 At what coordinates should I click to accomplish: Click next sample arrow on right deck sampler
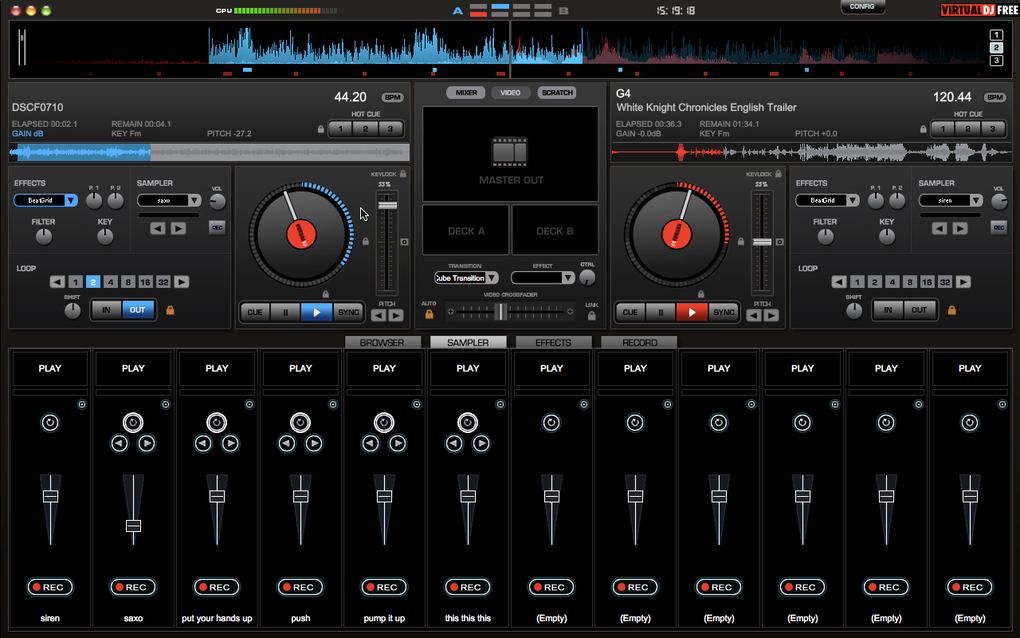pyautogui.click(x=960, y=228)
